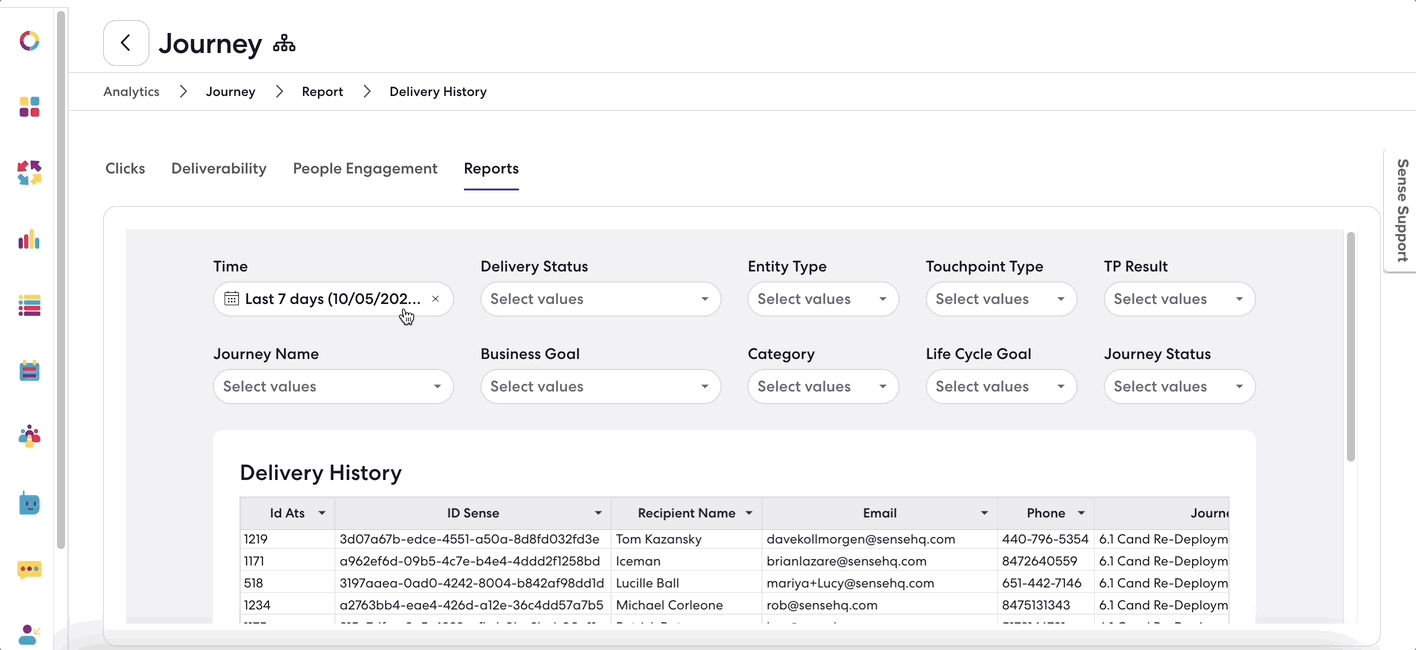The image size is (1416, 650).
Task: Switch to the Clicks tab
Action: pos(125,168)
